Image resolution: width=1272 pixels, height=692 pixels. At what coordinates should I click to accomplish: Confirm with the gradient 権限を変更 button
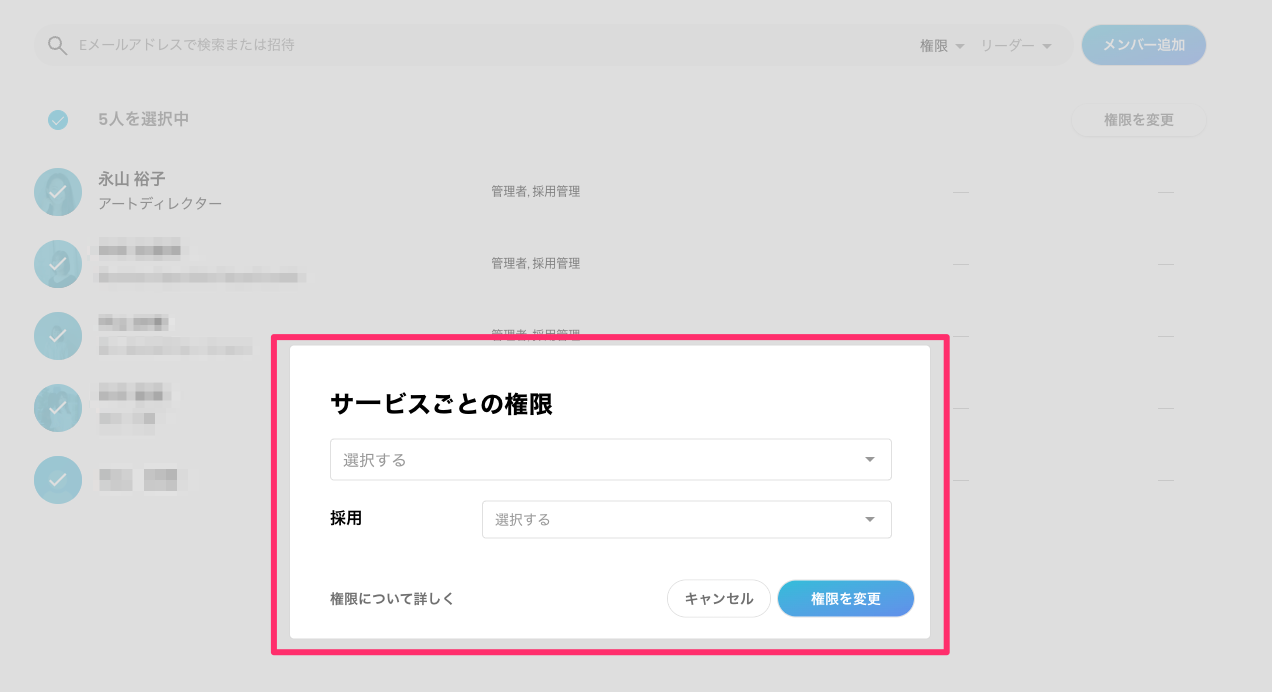point(846,599)
